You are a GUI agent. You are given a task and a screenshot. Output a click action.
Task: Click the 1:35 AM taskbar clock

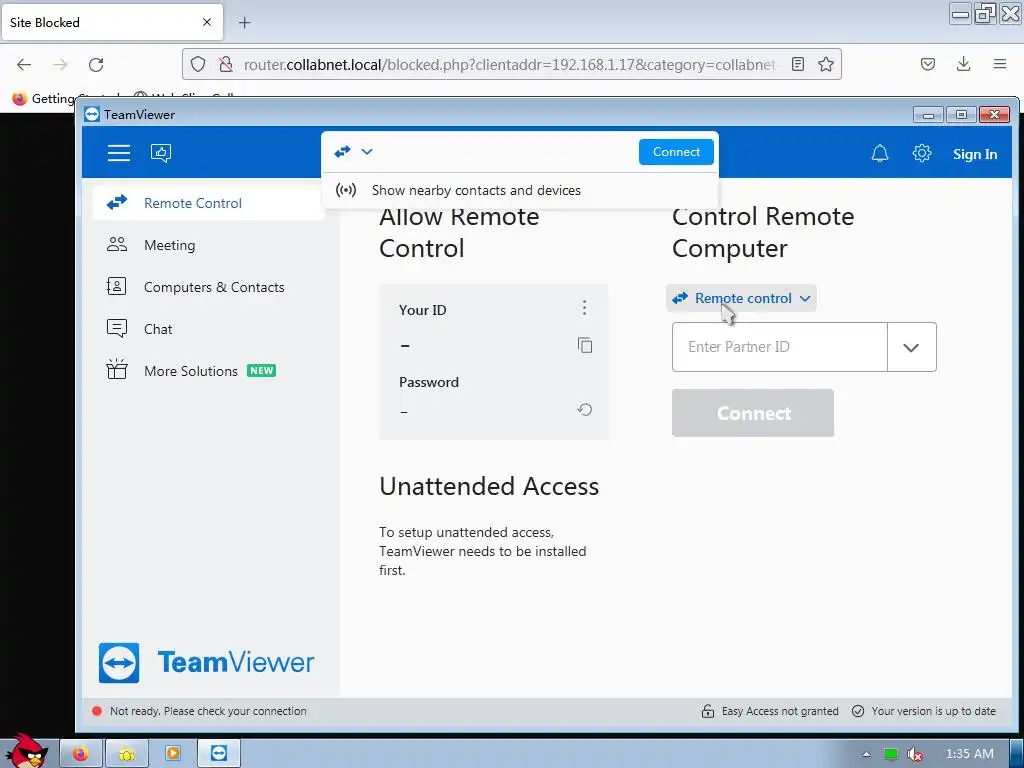pos(970,754)
